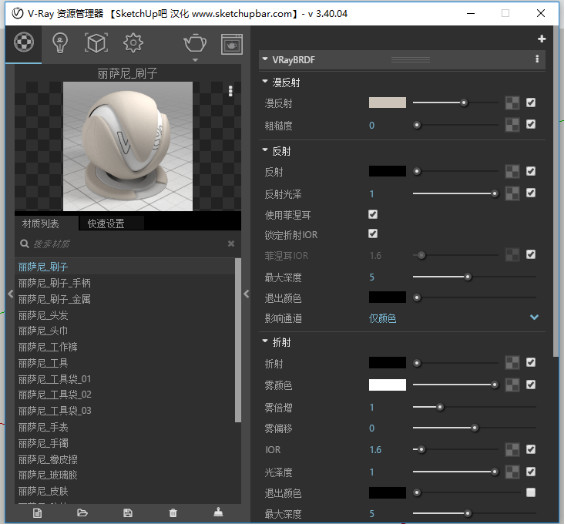Viewport: 565px width, 525px height.
Task: Click the material preview thumbnail
Action: (128, 146)
